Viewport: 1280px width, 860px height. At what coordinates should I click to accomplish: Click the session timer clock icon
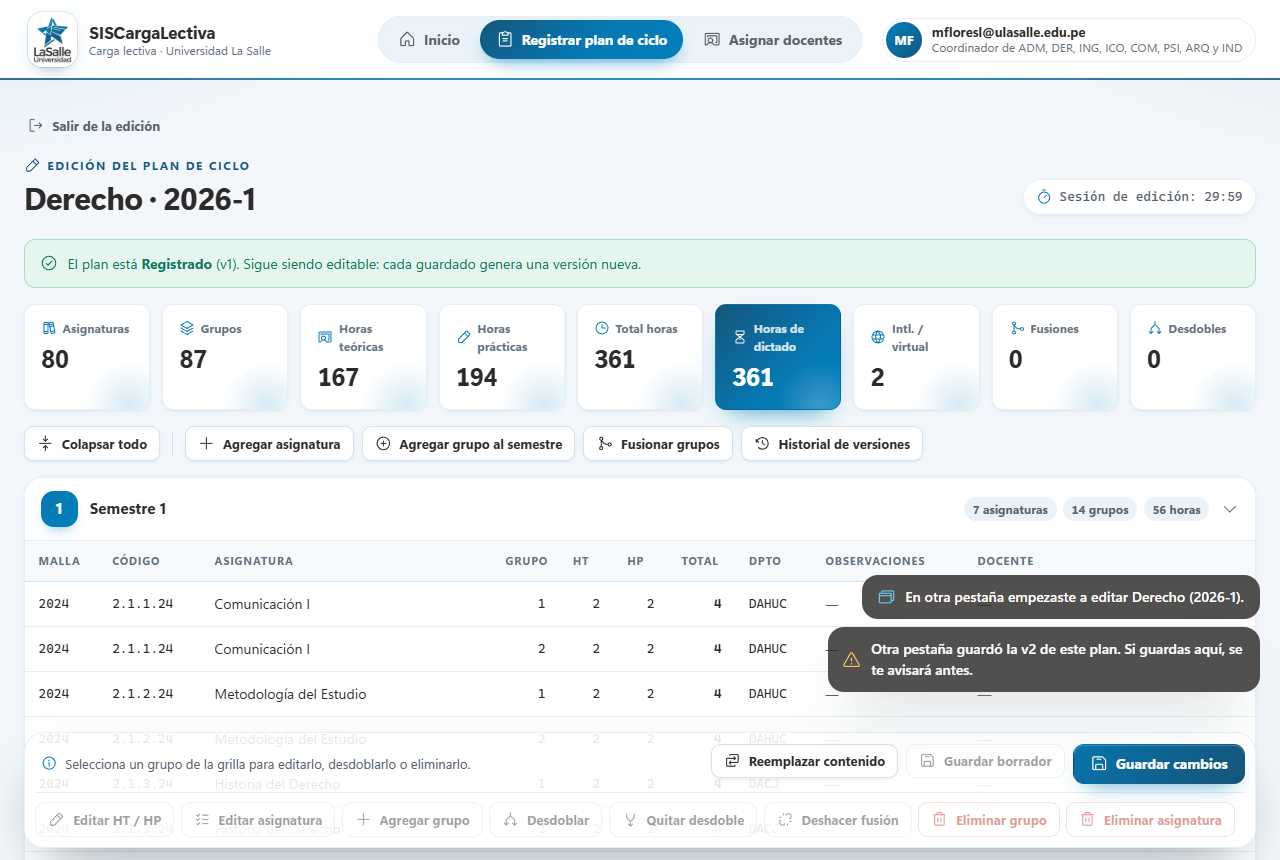coord(1044,197)
